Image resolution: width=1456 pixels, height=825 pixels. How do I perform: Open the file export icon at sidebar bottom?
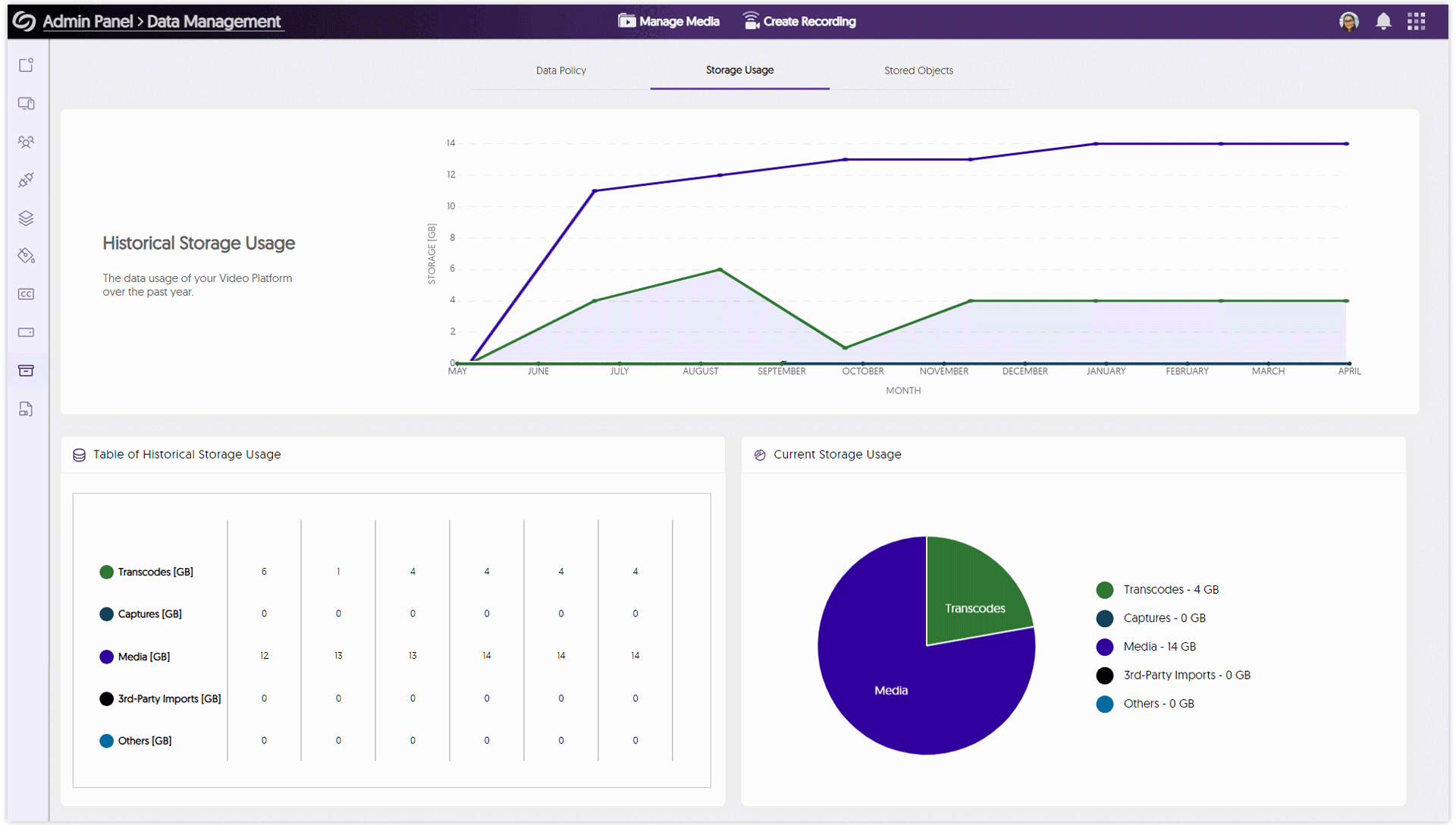(26, 409)
